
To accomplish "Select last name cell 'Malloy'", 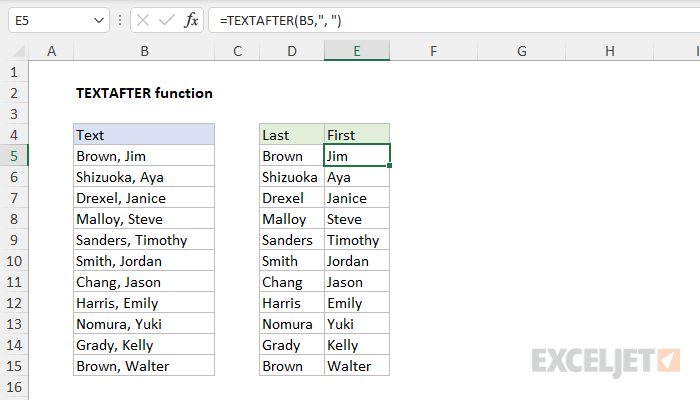I will [x=292, y=219].
